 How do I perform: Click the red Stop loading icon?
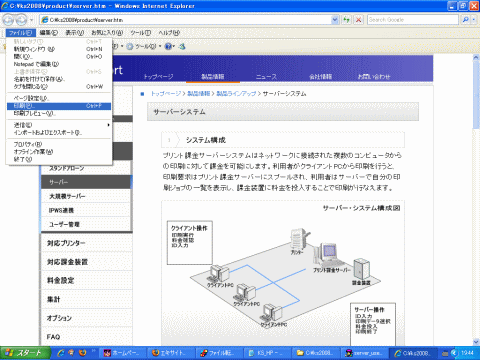tap(358, 20)
